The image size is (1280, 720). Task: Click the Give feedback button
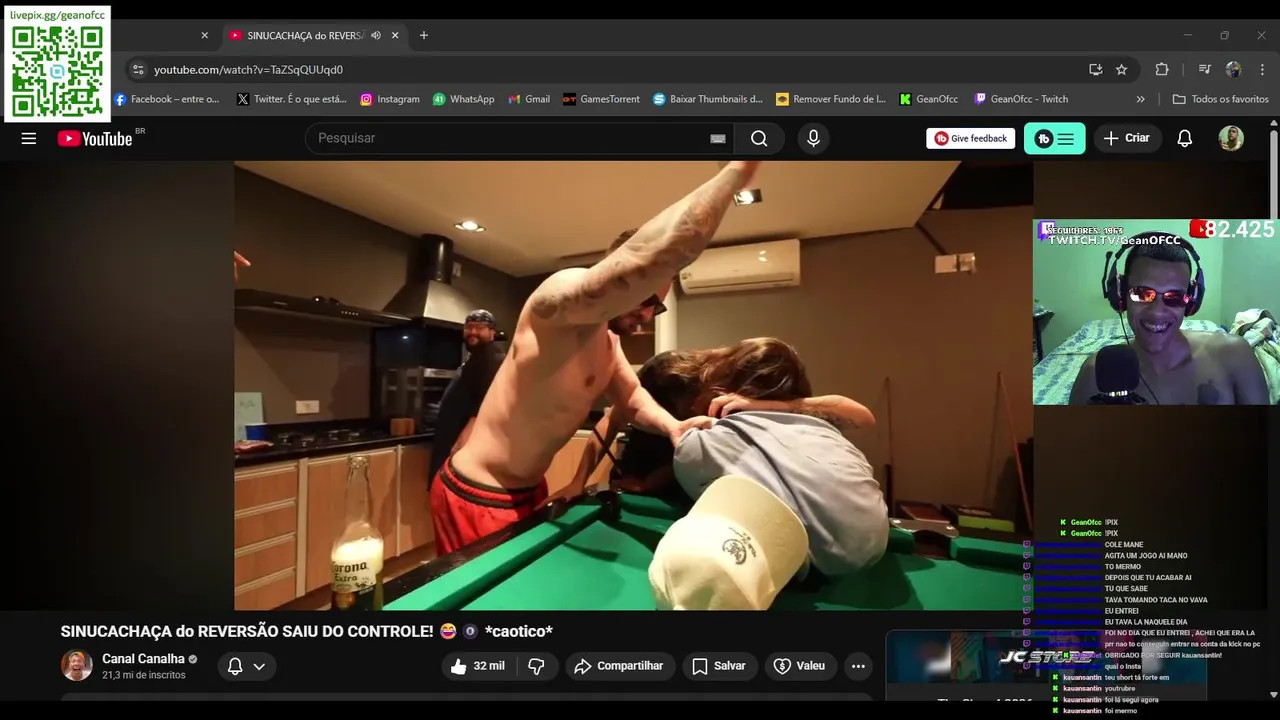[x=970, y=138]
